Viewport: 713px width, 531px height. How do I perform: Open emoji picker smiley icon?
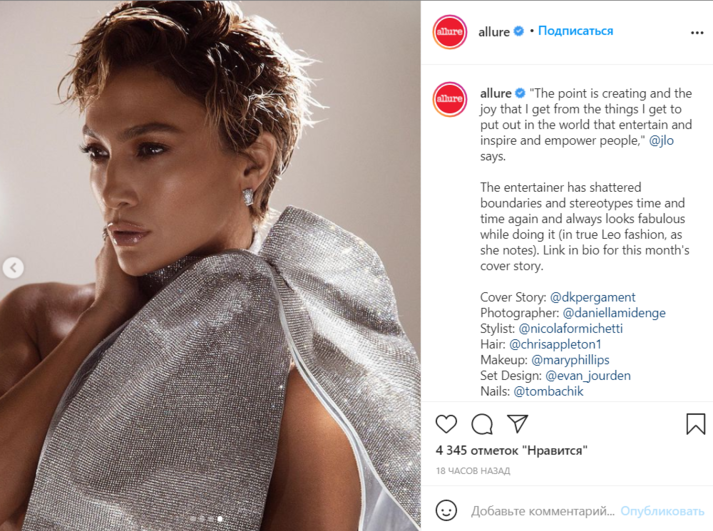coord(446,510)
